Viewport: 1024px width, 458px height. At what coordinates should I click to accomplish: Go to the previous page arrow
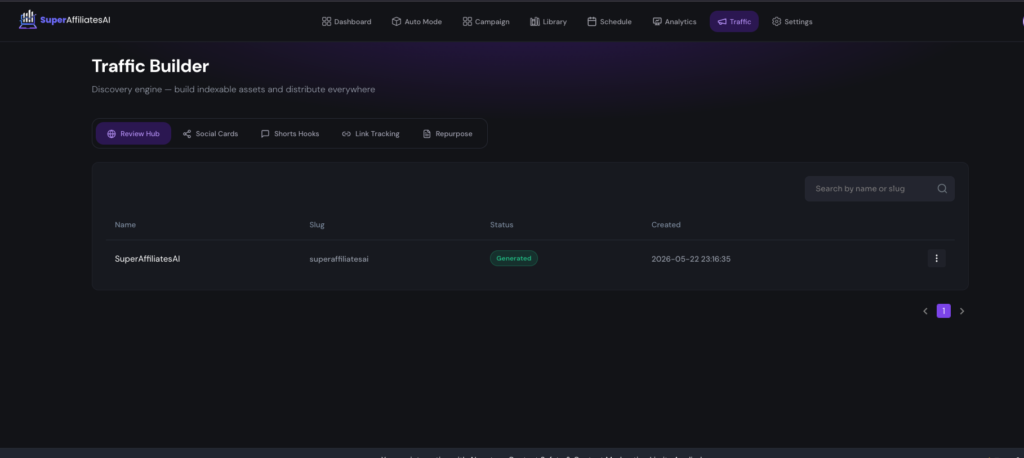pos(925,311)
